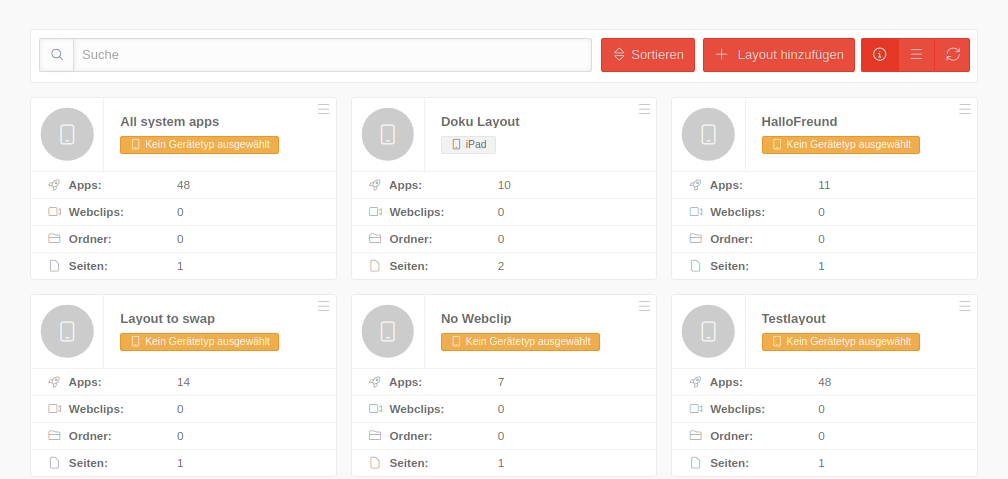
Task: Refresh the layouts list with the reload icon
Action: 952,55
